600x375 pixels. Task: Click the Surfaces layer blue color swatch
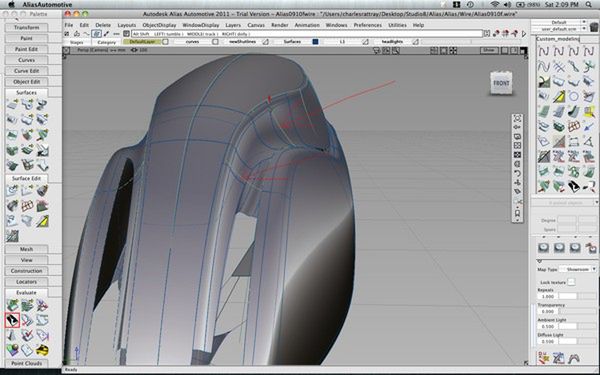pyautogui.click(x=315, y=42)
